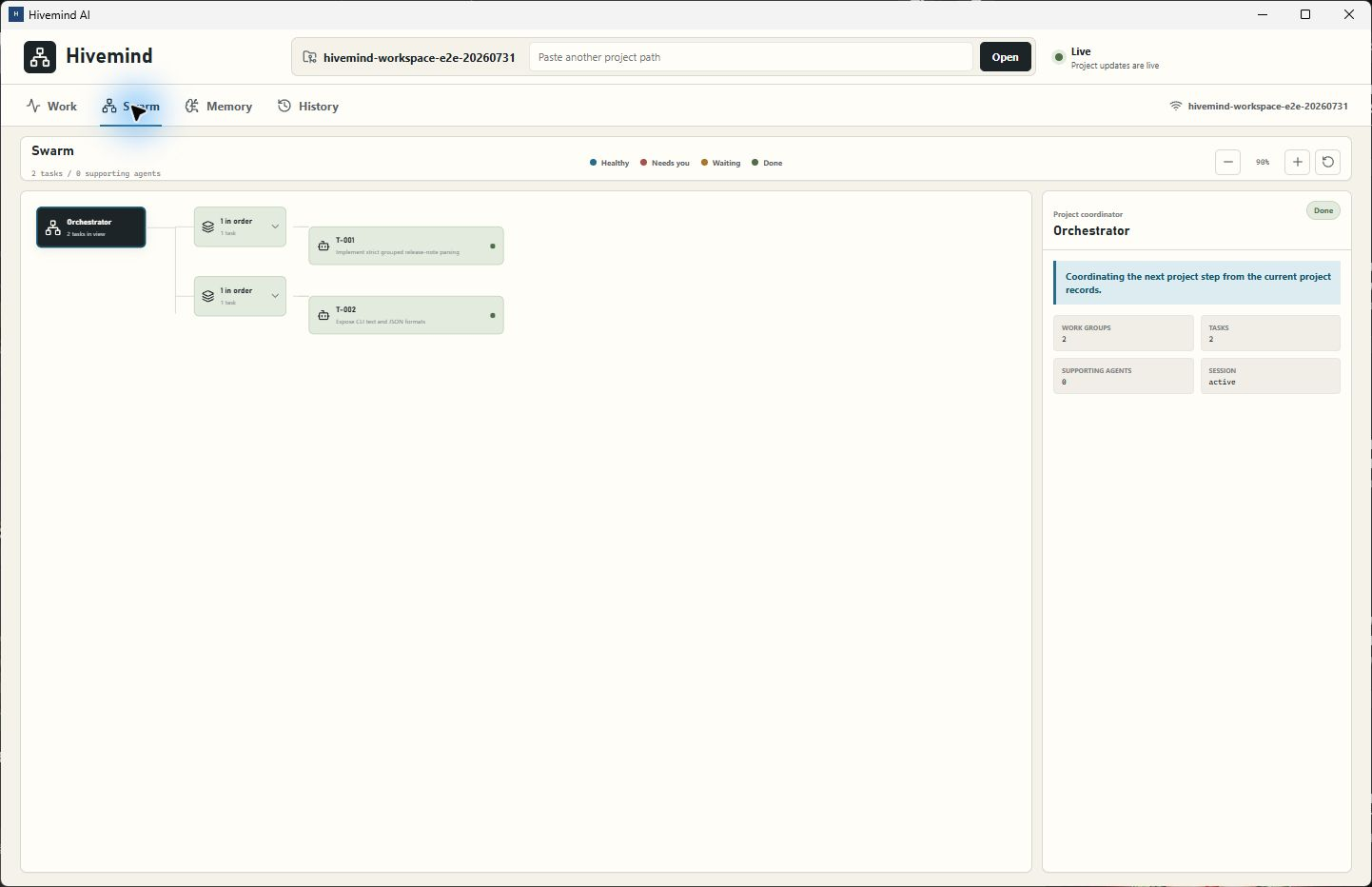The image size is (1372, 887).
Task: Click the Done badge in the Orchestrator panel
Action: (1323, 210)
